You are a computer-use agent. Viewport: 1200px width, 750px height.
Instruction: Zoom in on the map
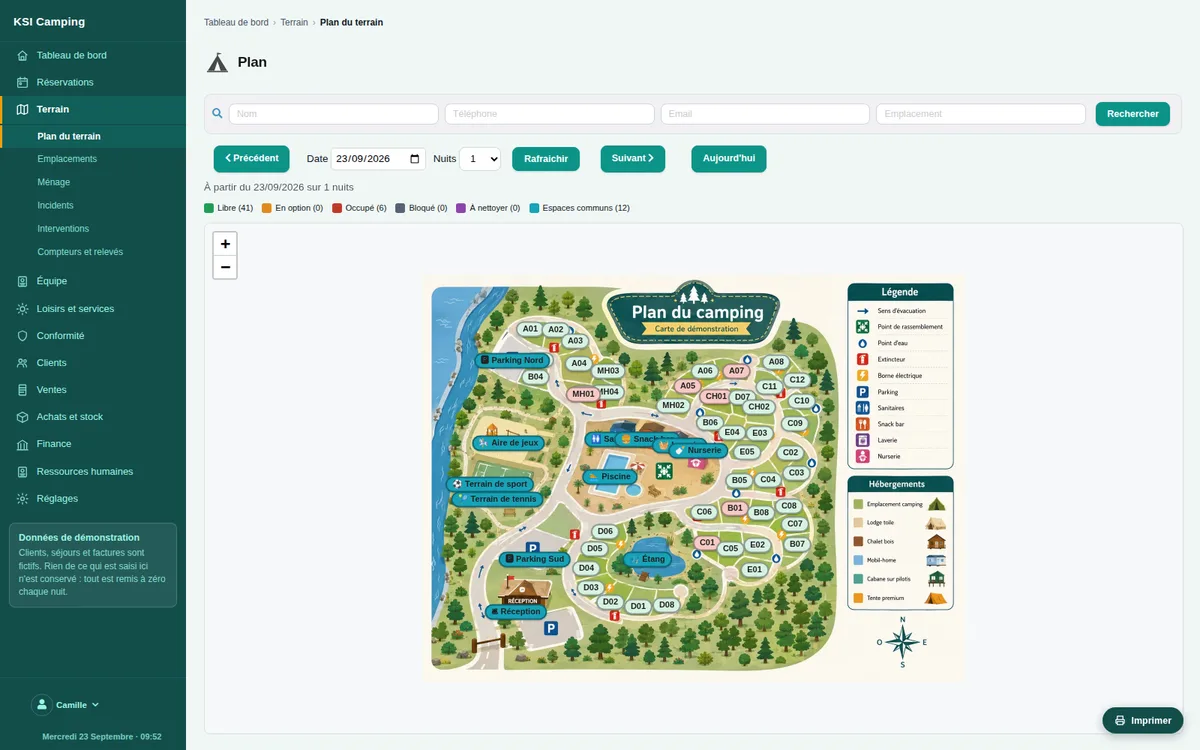coord(225,244)
